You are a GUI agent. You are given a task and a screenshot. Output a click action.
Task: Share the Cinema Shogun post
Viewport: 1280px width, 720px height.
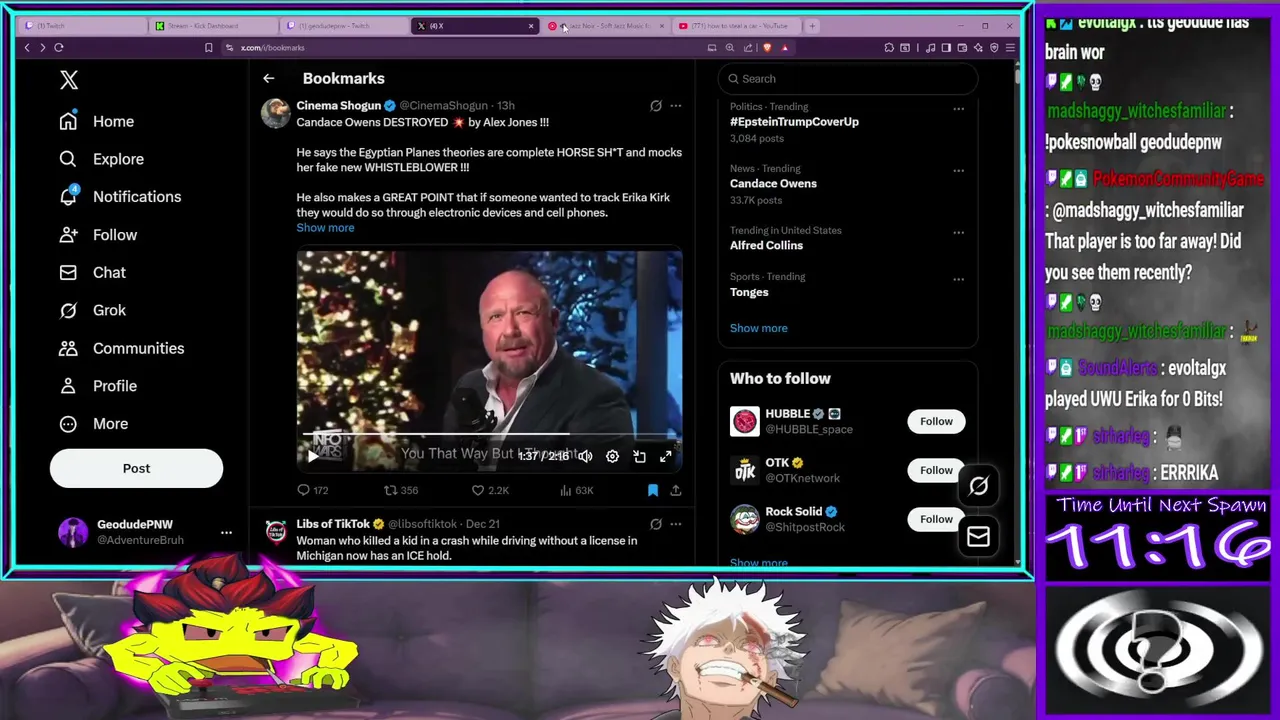pos(676,490)
